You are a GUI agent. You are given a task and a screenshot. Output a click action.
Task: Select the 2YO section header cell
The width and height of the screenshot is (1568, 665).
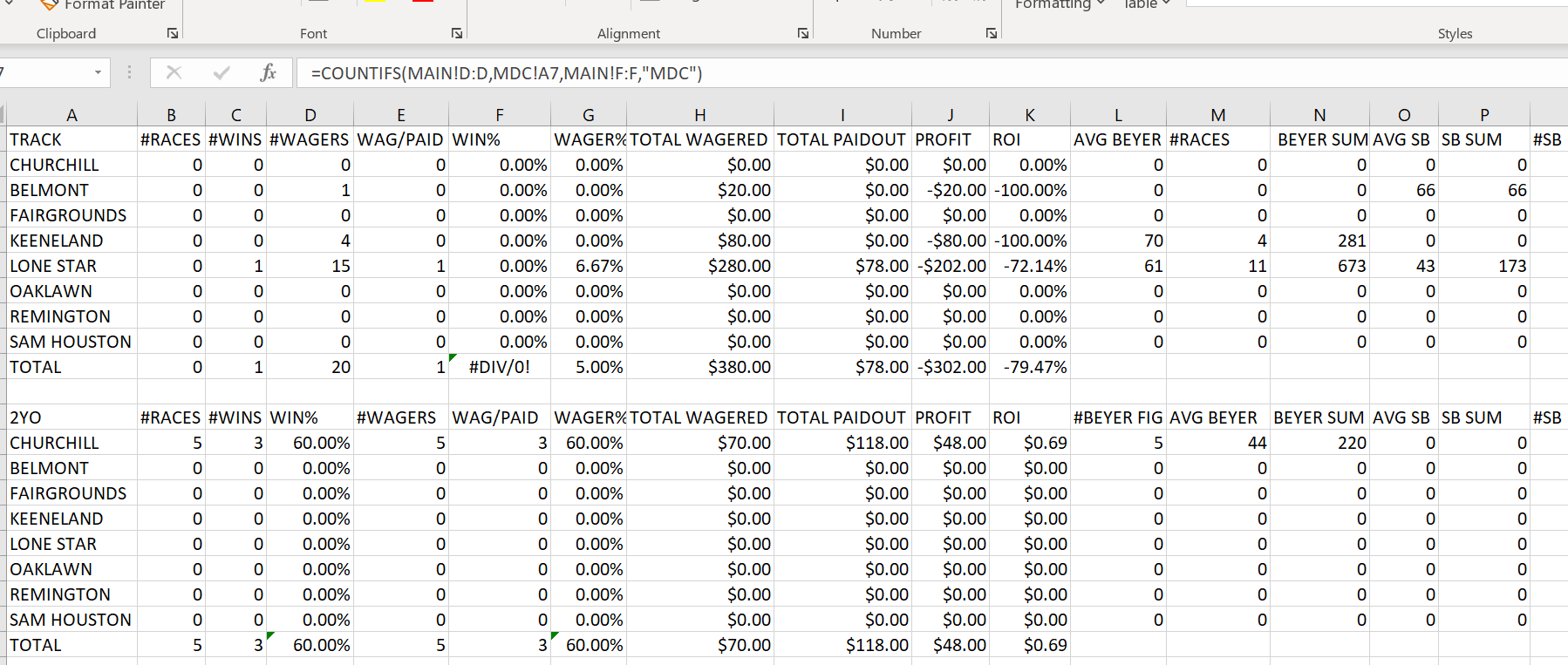click(72, 417)
